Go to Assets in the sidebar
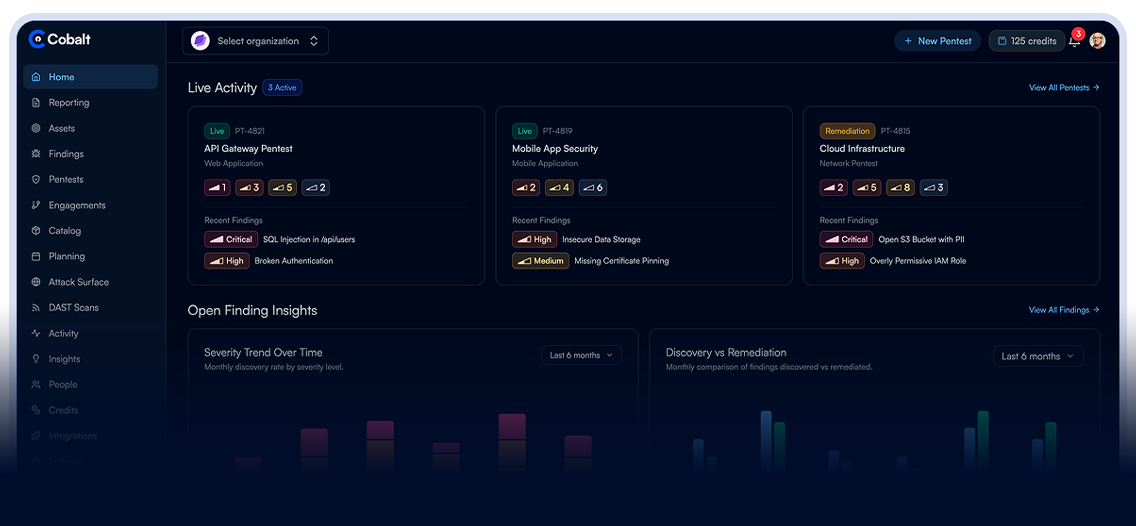 pyautogui.click(x=91, y=128)
